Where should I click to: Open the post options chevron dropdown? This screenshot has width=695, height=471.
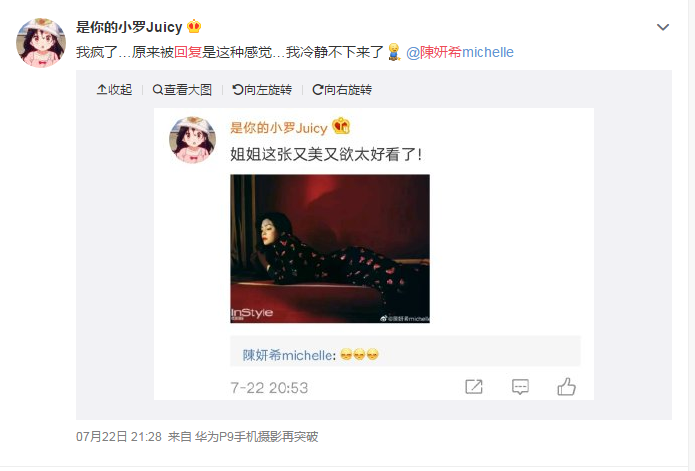point(663,27)
